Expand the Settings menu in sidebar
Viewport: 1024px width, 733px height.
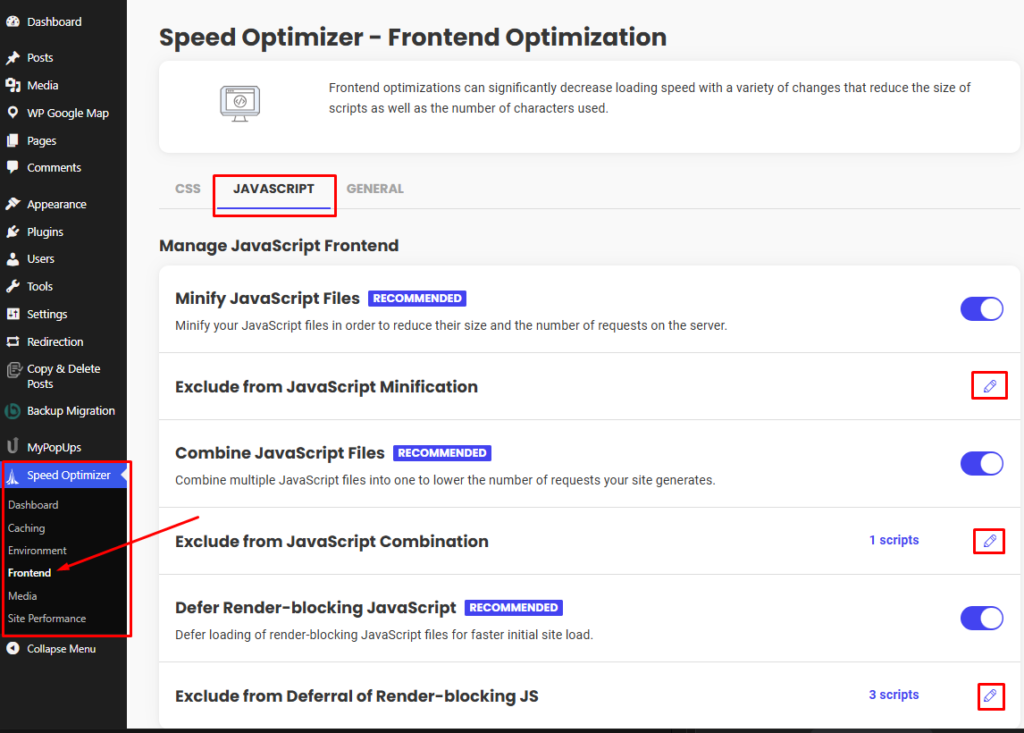coord(47,314)
